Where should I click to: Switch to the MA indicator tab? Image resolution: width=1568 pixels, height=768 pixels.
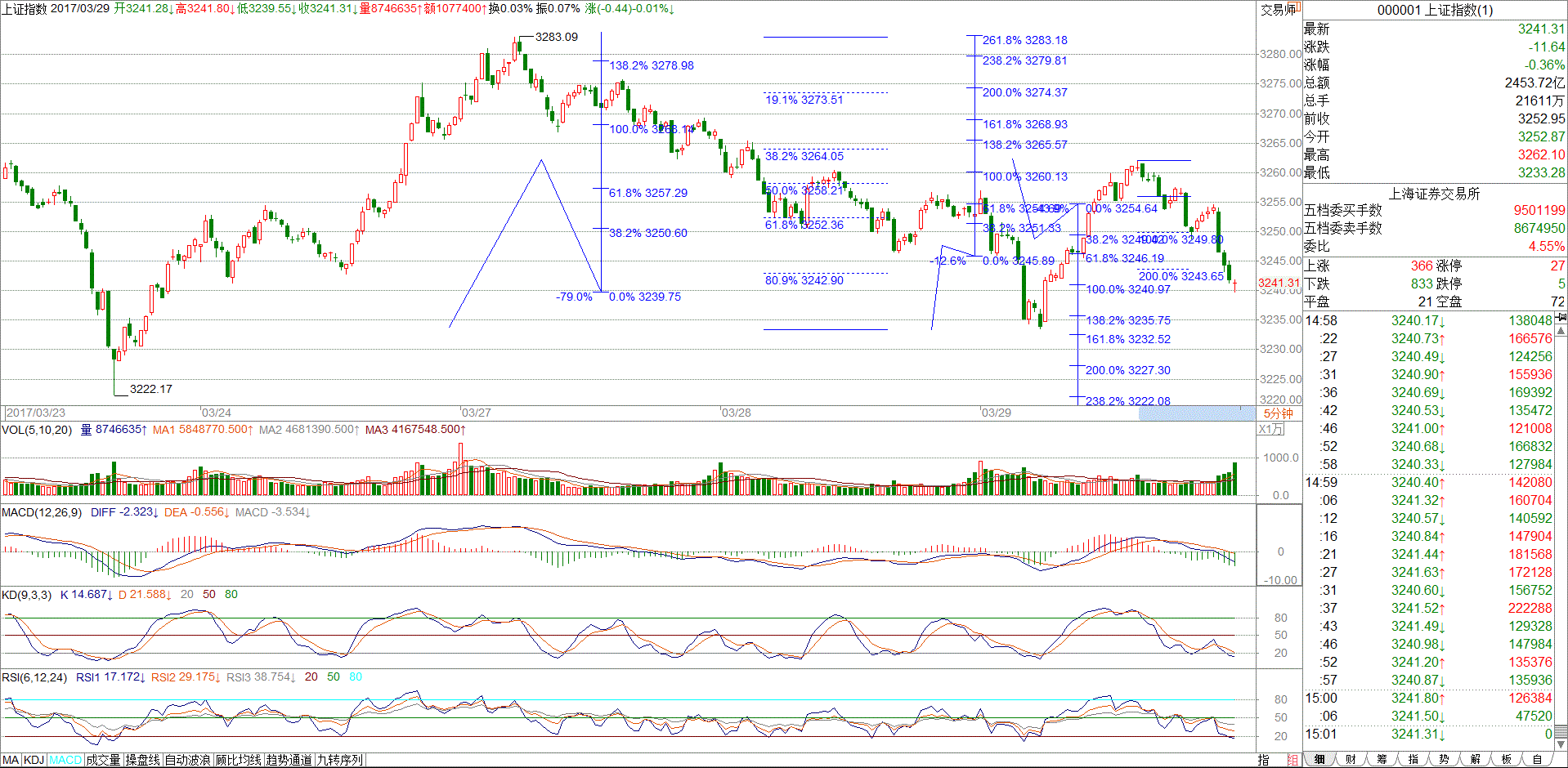click(11, 760)
